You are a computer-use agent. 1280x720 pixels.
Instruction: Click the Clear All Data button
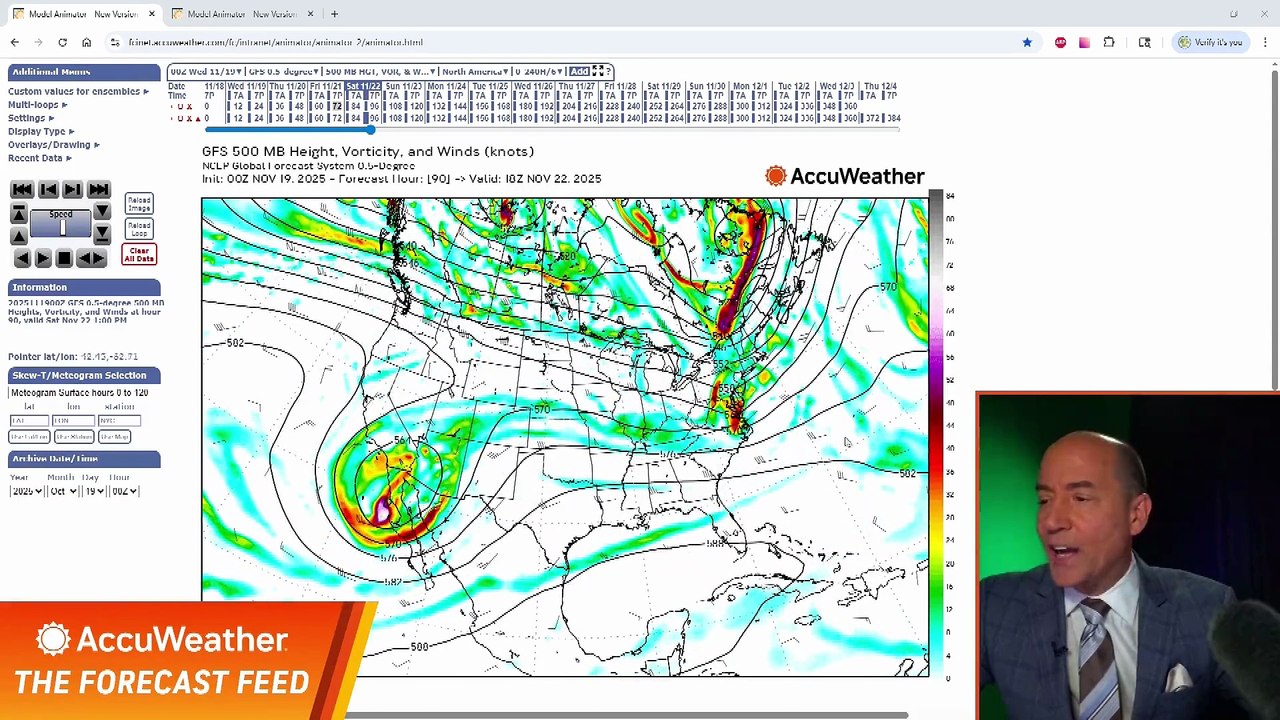tap(139, 254)
